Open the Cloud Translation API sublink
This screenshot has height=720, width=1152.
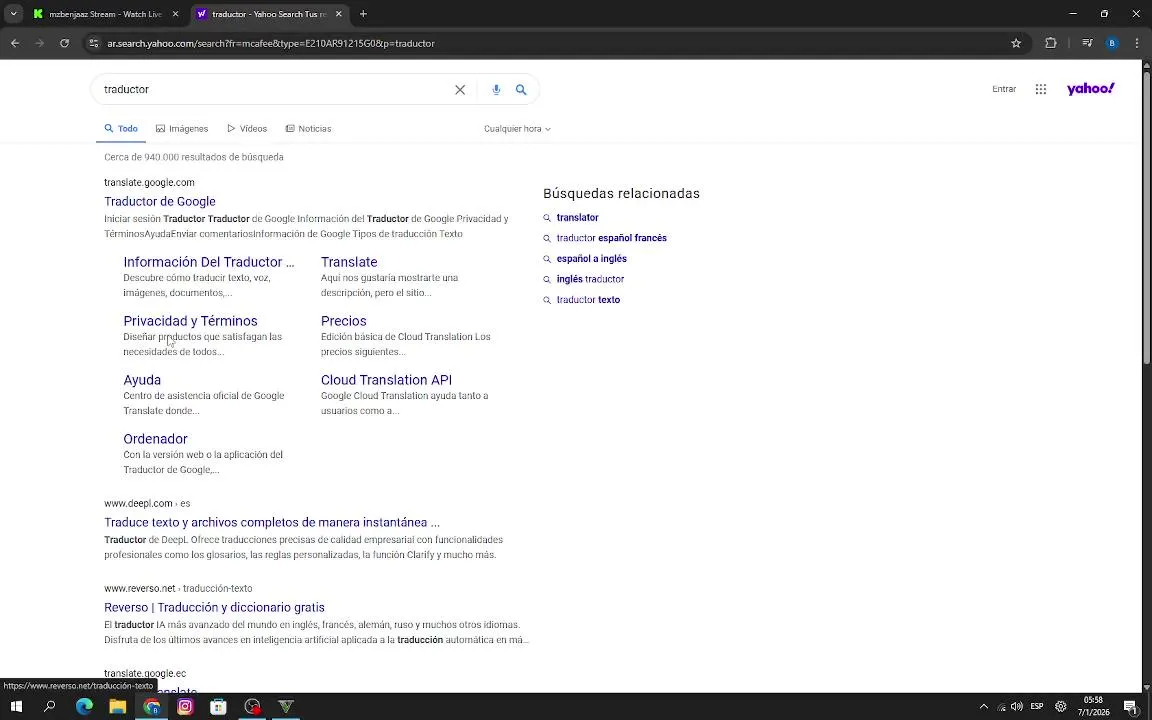(386, 380)
